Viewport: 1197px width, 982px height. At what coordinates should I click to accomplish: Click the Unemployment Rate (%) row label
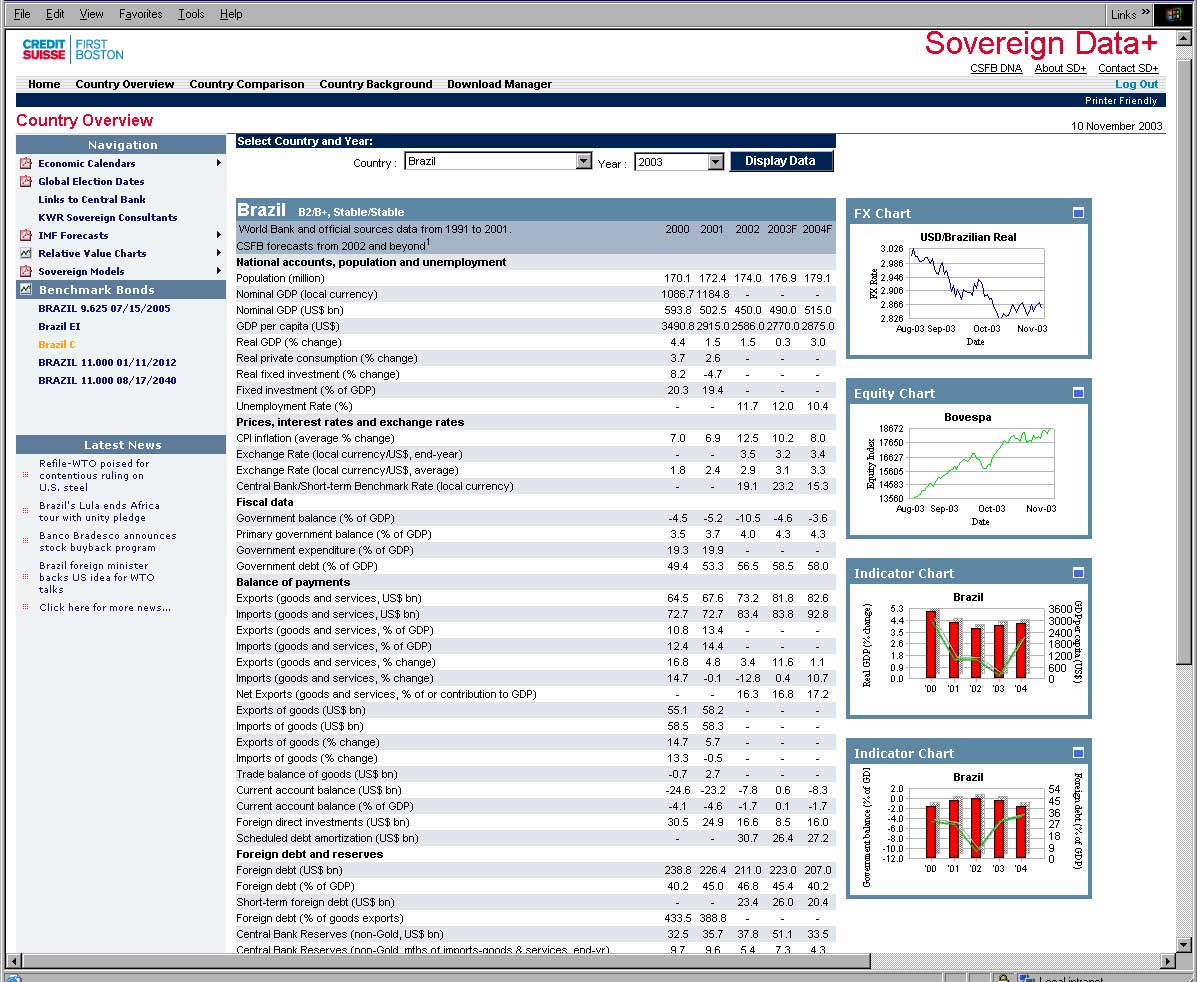point(294,406)
